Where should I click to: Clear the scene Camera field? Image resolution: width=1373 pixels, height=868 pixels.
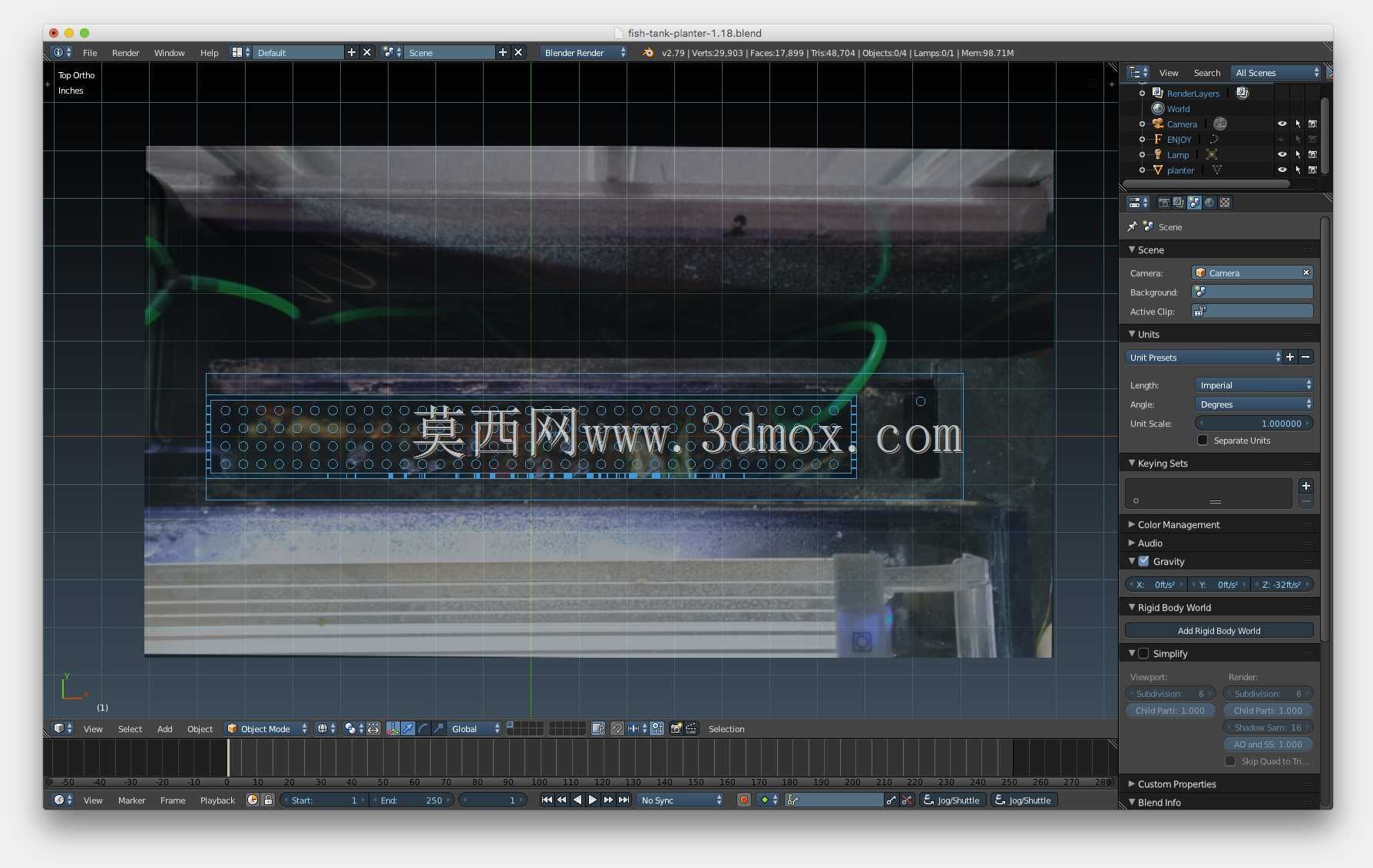[1305, 272]
